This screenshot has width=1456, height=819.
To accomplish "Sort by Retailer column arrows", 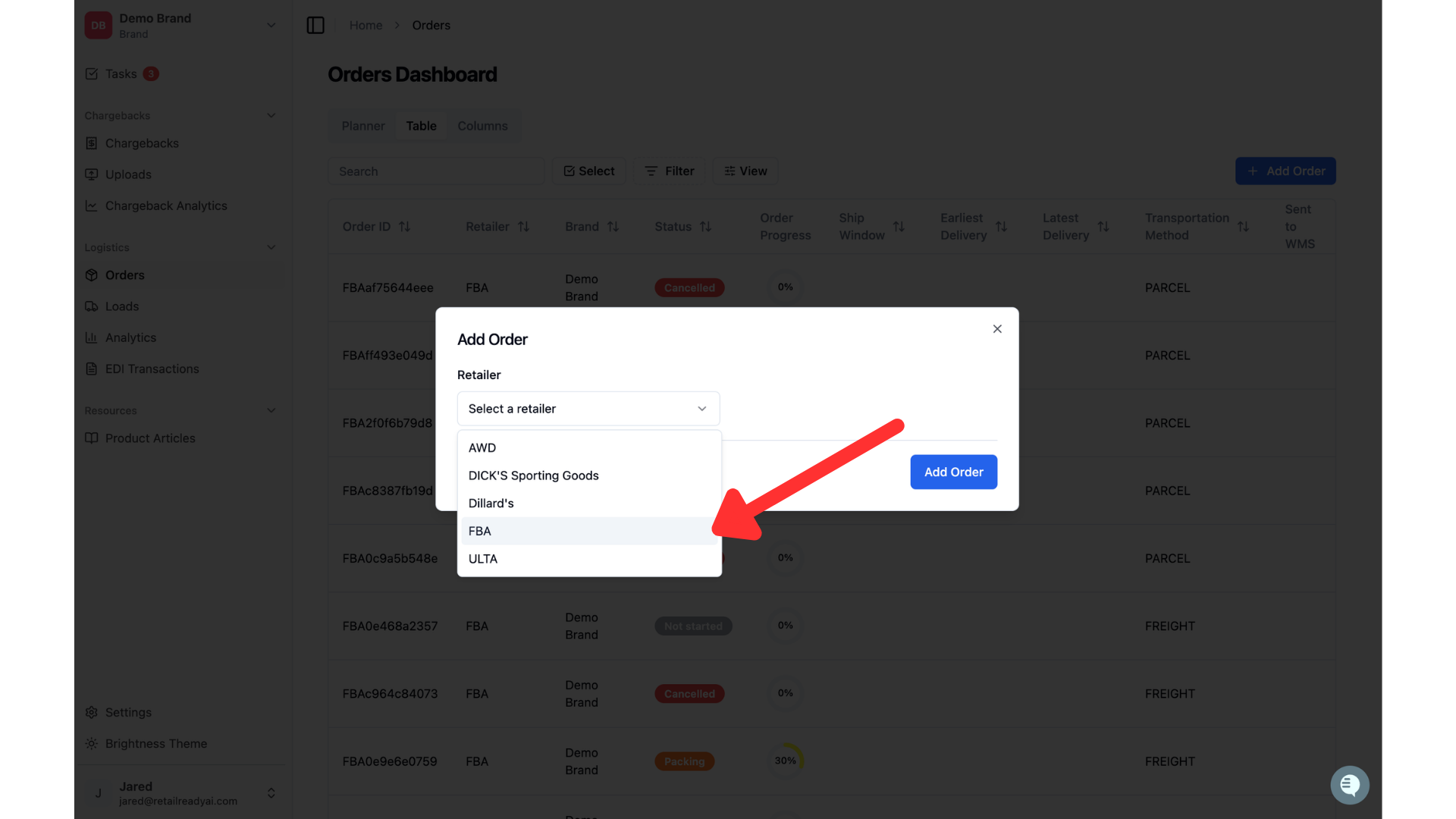I will [x=524, y=227].
